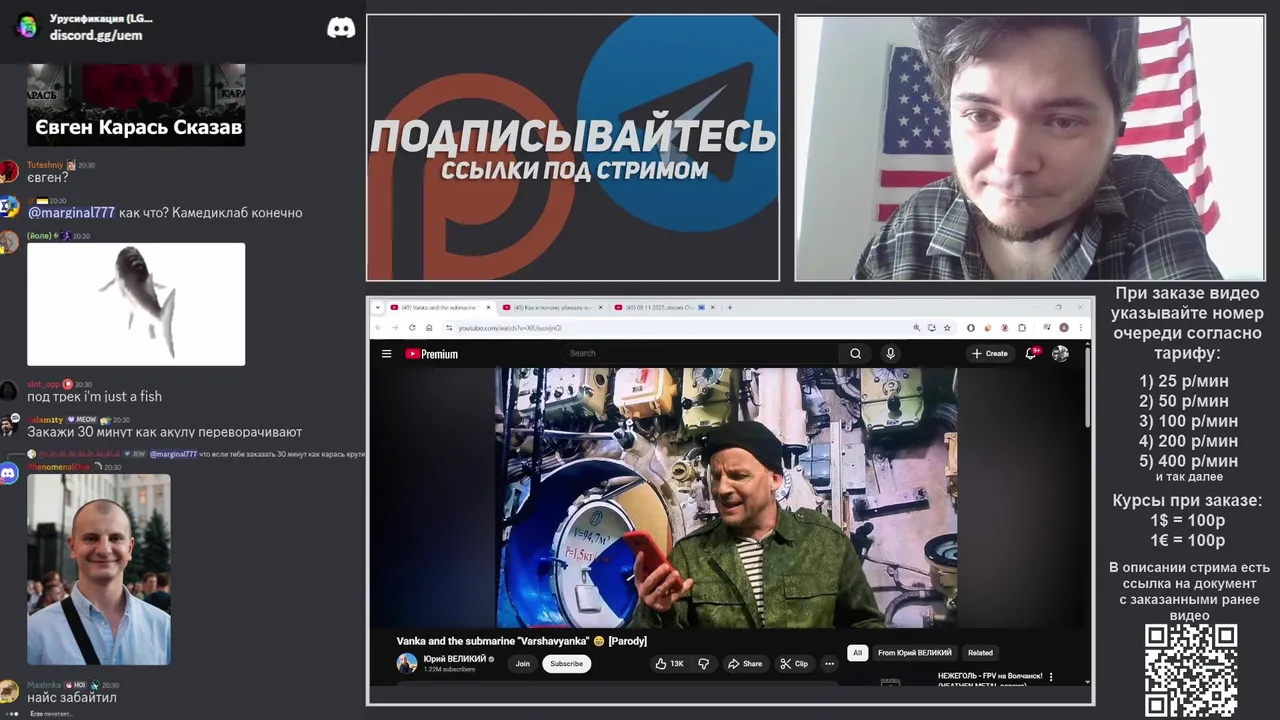Go forward in the browser

[x=395, y=328]
